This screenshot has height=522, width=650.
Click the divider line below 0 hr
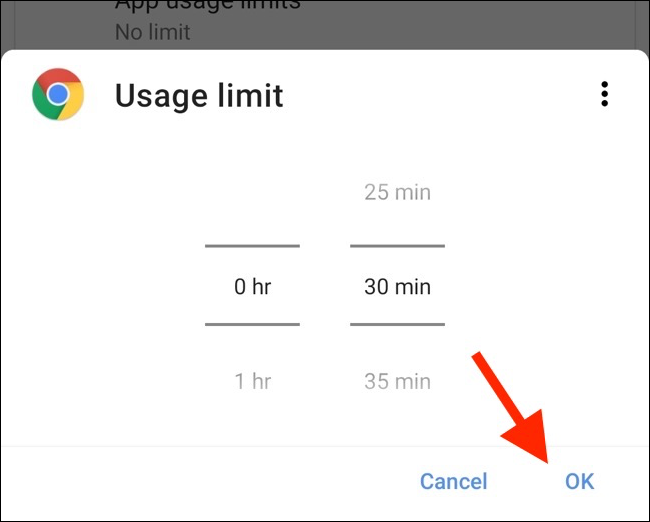pos(252,324)
